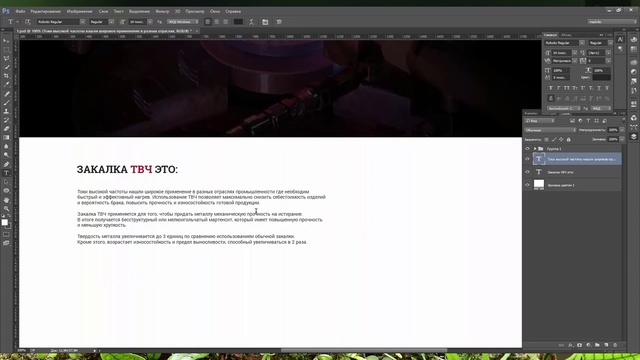
Task: Click the layer fill value field
Action: coord(613,140)
